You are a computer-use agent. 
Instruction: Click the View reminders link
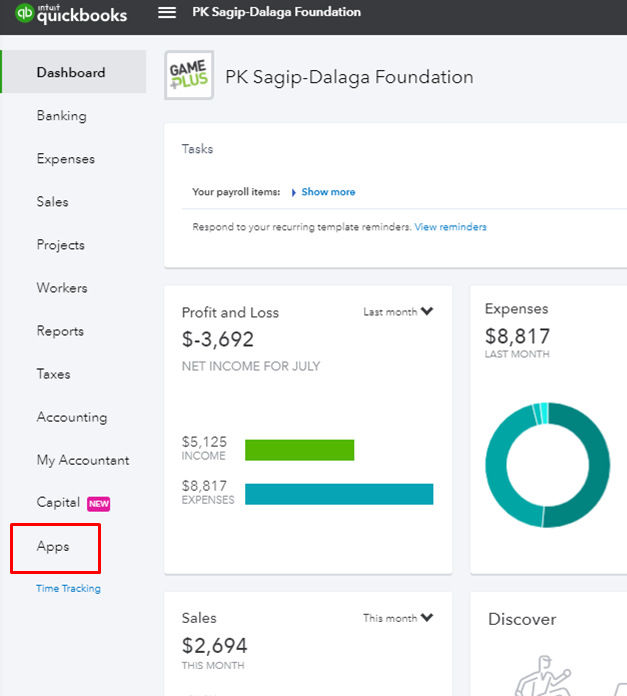pyautogui.click(x=450, y=227)
